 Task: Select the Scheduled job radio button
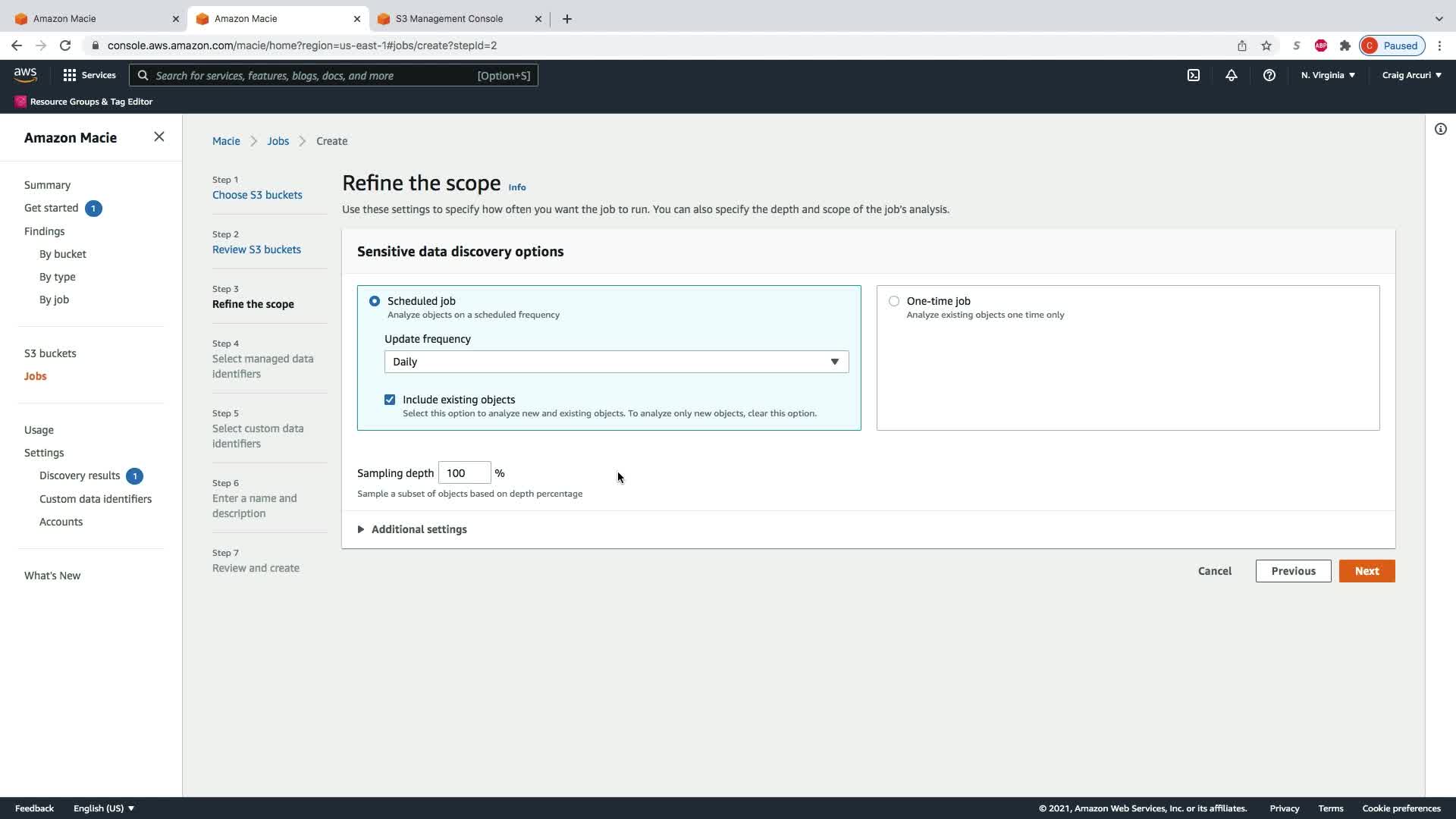[375, 301]
